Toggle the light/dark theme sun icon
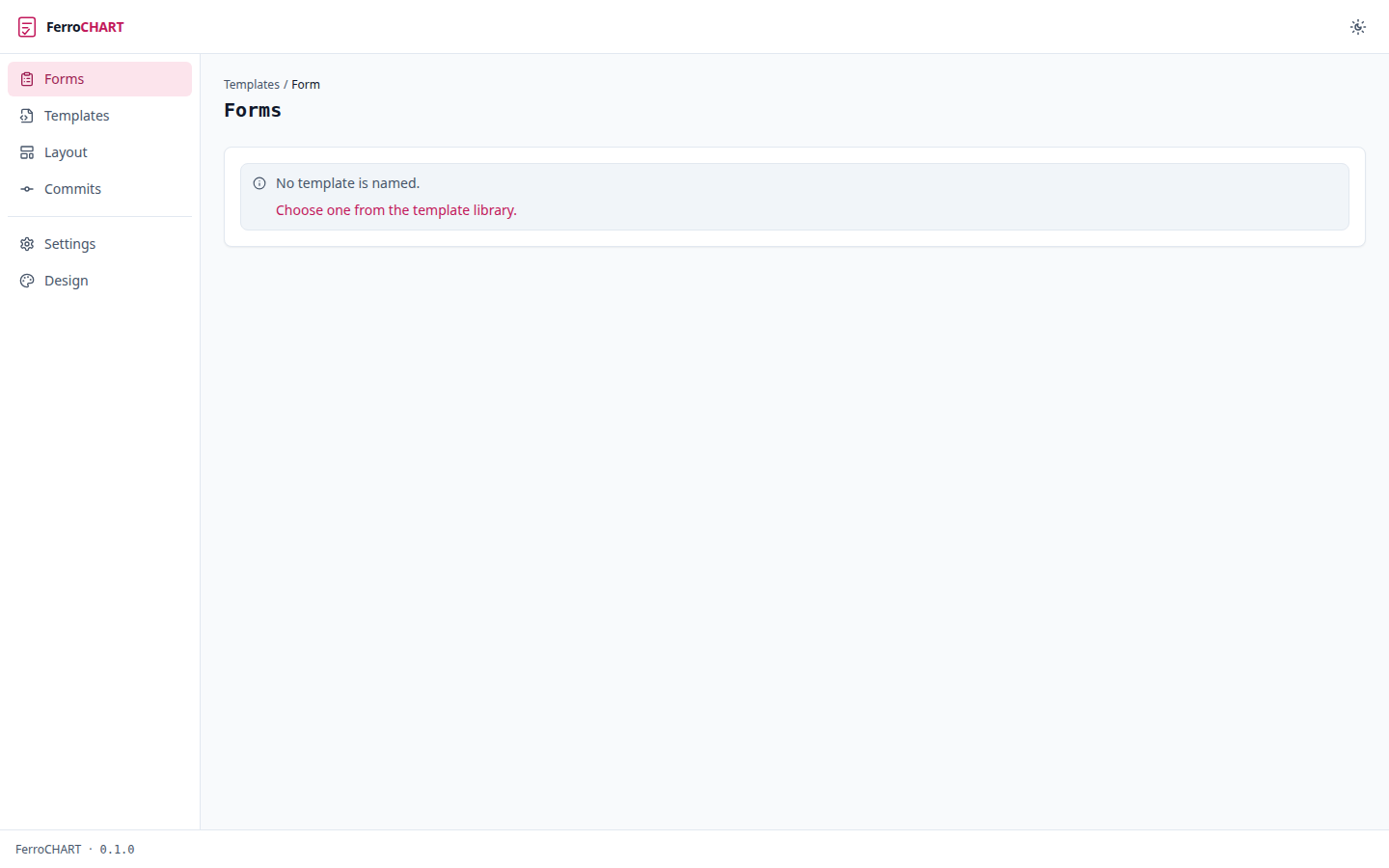The height and width of the screenshot is (868, 1389). (x=1358, y=27)
